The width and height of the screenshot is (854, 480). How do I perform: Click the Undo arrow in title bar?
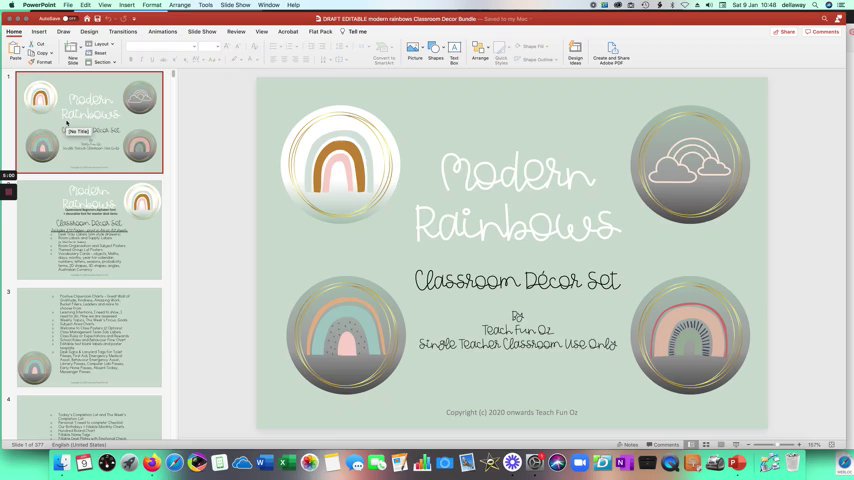coord(108,19)
